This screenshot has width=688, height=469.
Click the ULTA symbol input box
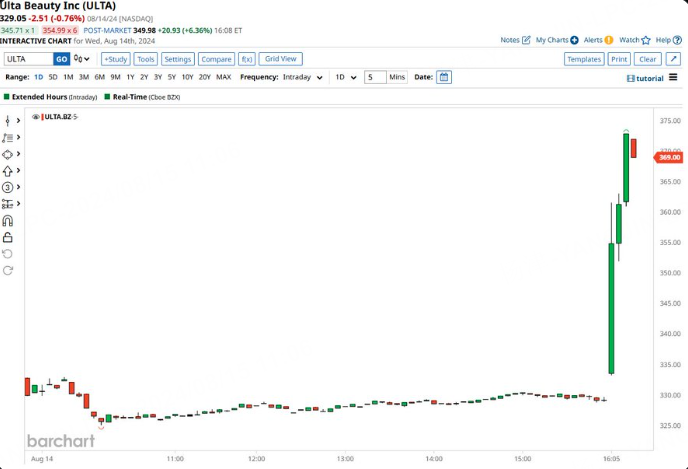(x=29, y=59)
